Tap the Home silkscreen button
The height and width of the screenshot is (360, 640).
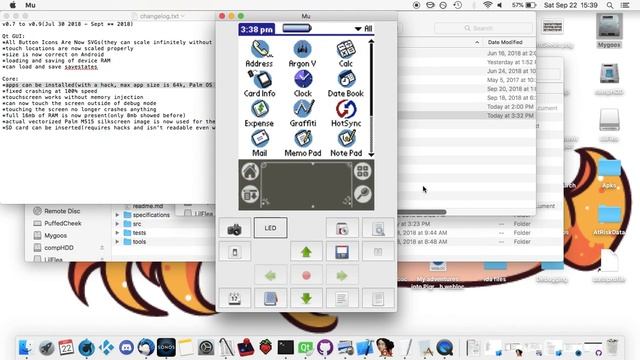click(x=250, y=171)
